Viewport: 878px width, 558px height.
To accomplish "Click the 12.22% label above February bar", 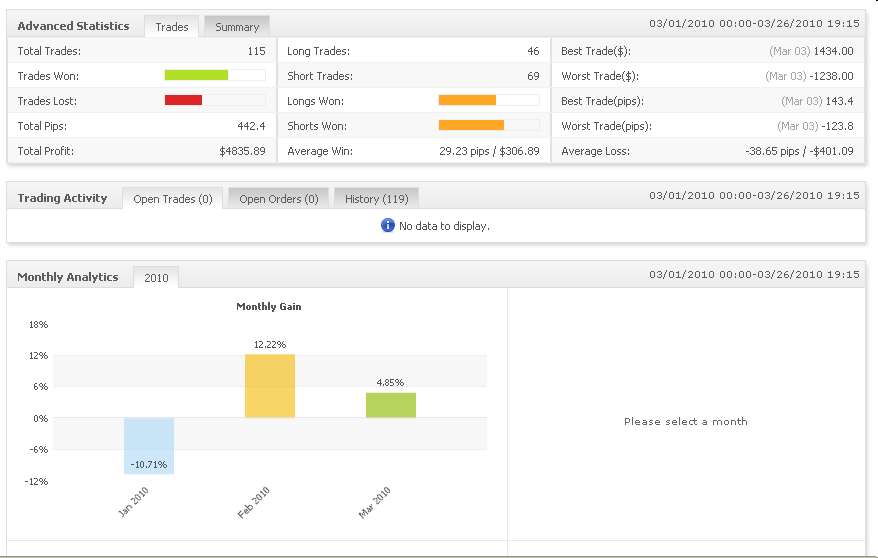I will pyautogui.click(x=270, y=344).
